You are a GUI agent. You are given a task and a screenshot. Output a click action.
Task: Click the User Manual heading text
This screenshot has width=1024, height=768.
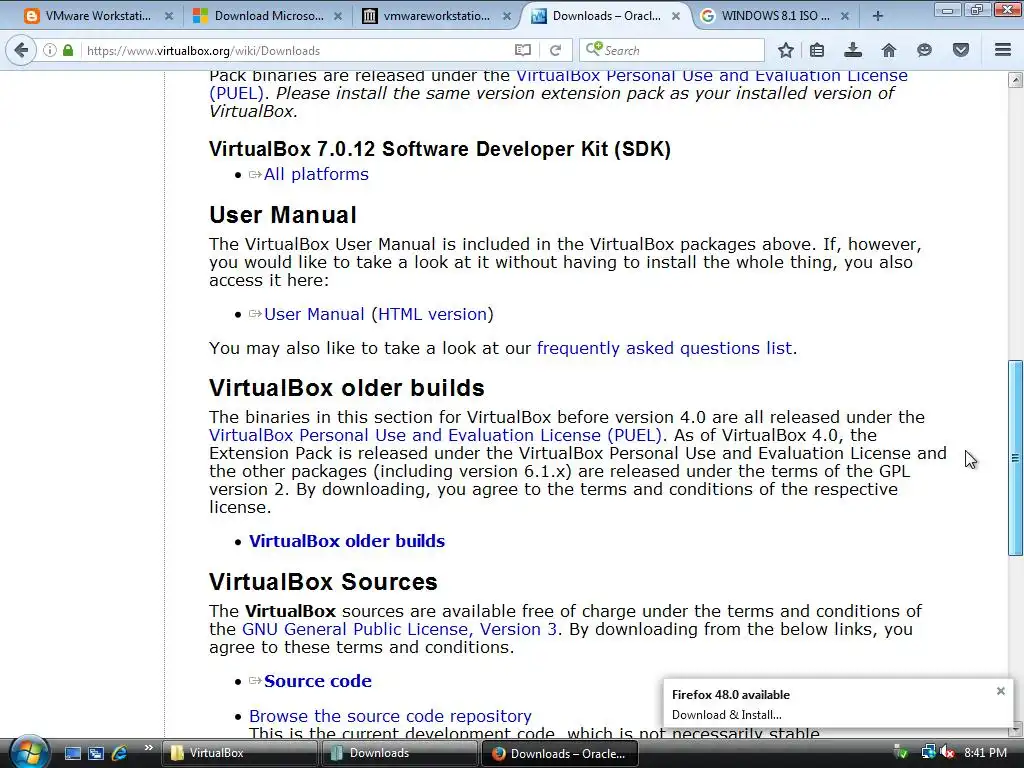click(x=283, y=215)
